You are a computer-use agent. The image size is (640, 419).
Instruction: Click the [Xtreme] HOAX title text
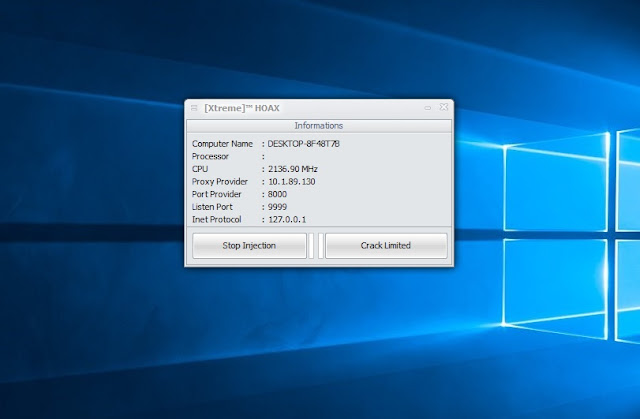coord(242,108)
